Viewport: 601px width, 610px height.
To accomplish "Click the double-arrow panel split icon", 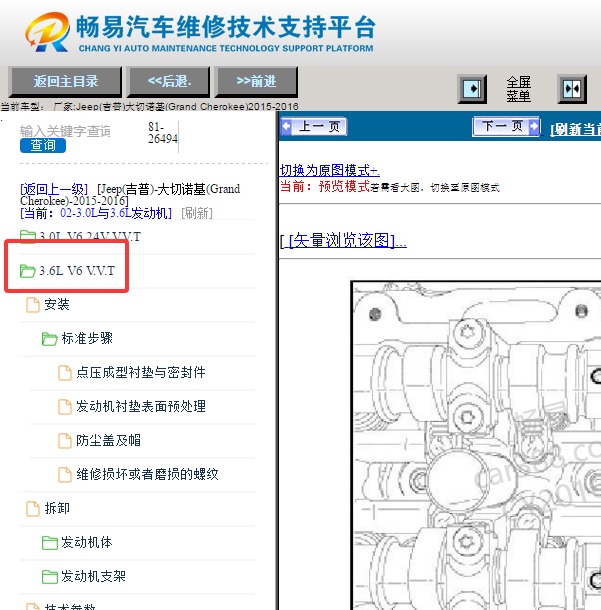I will pyautogui.click(x=572, y=89).
